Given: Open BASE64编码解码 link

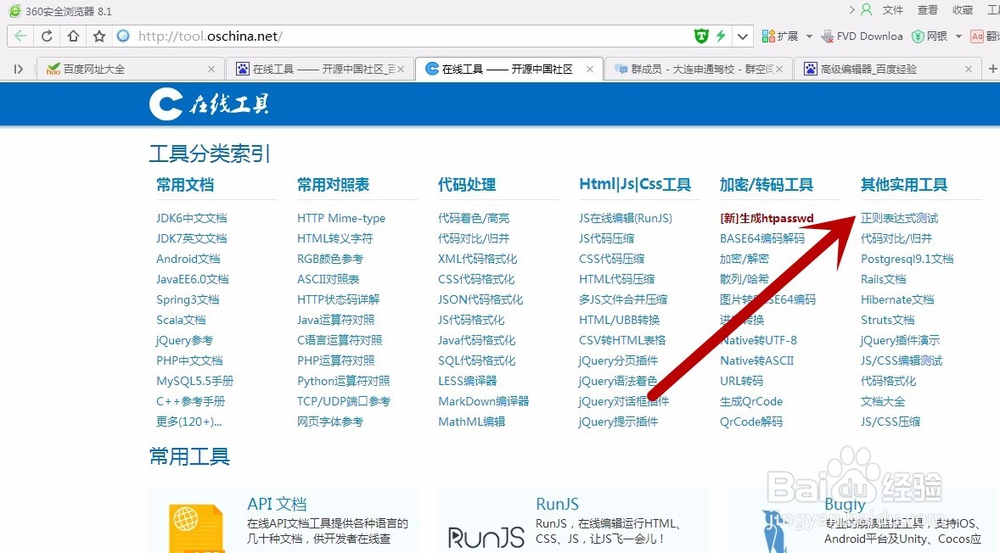Looking at the screenshot, I should [x=762, y=239].
